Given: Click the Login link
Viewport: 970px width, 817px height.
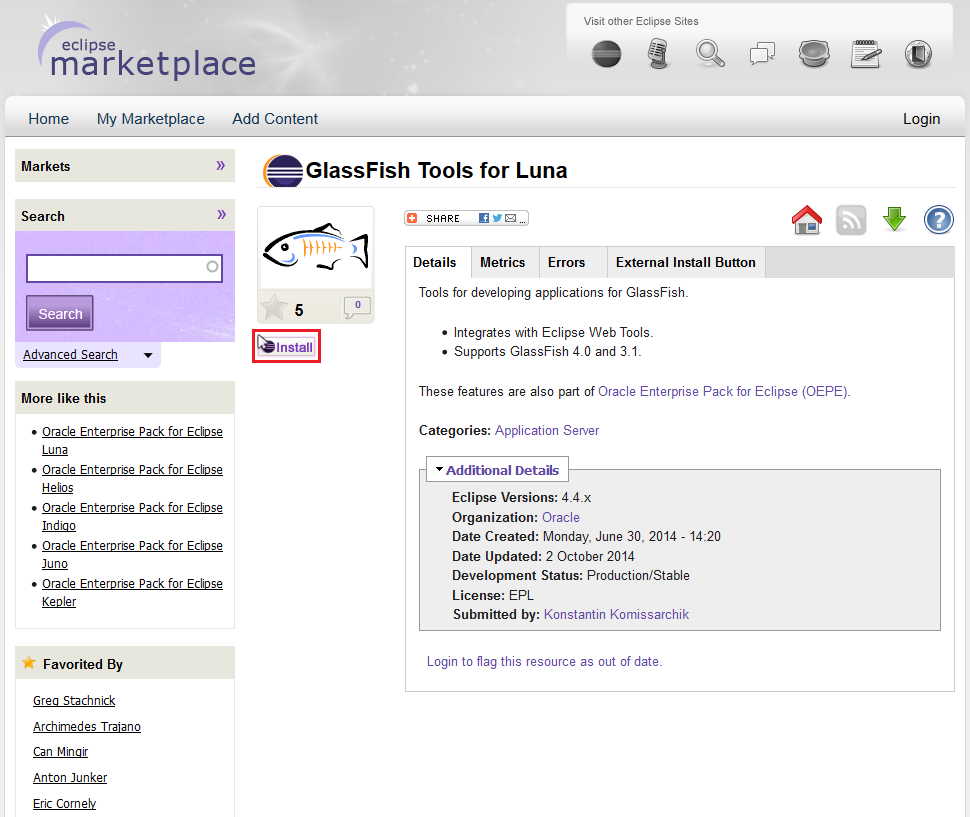Looking at the screenshot, I should [921, 119].
